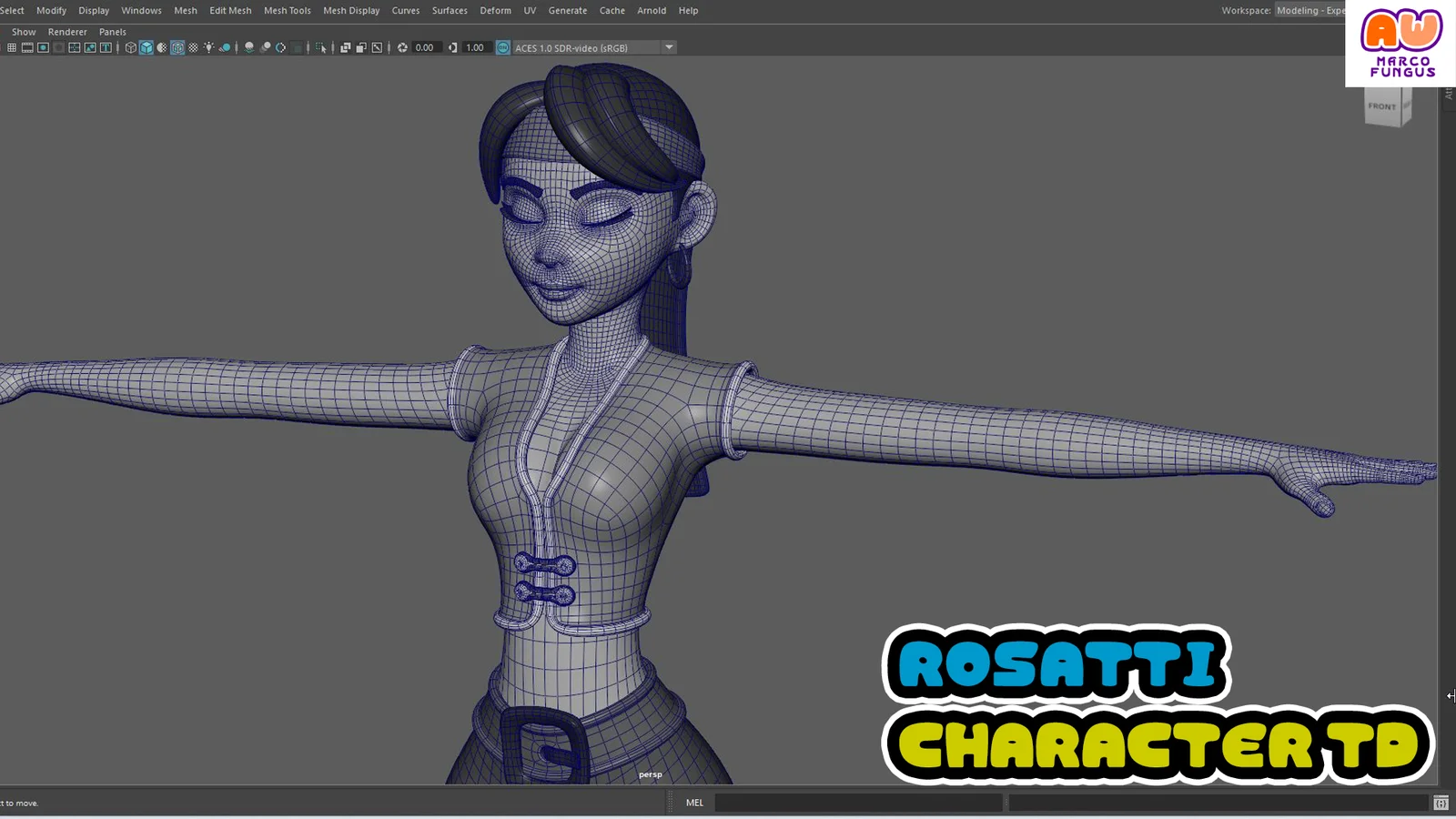
Task: Open the Arnold menu from the menu bar
Action: click(x=652, y=10)
